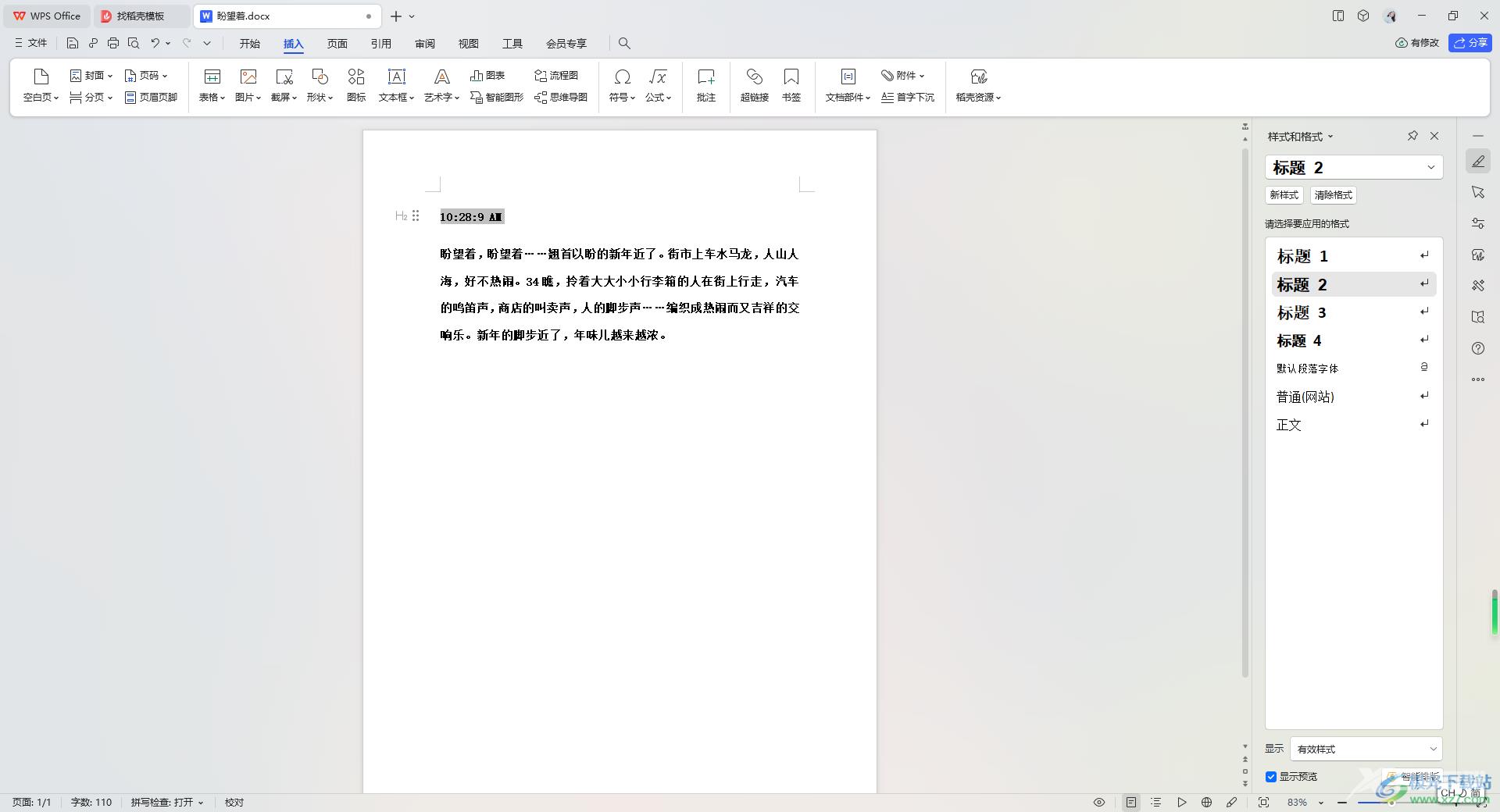Click the Share (分享) button
1500x812 pixels.
tap(1470, 43)
